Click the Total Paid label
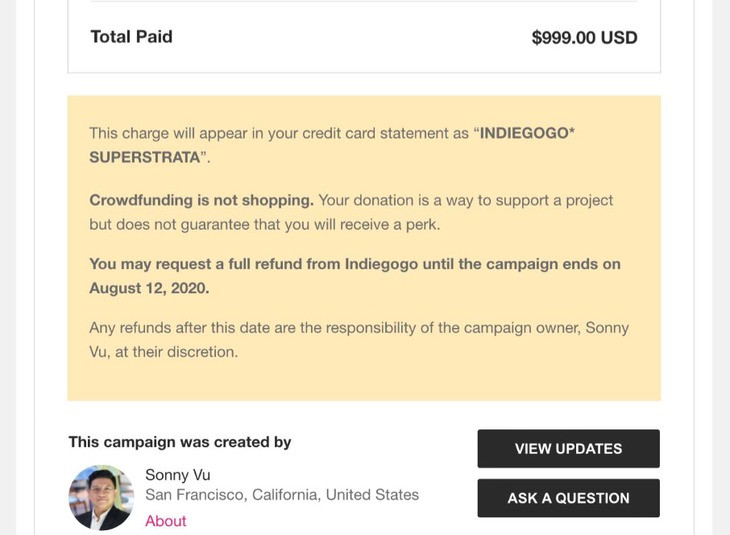 [x=131, y=37]
